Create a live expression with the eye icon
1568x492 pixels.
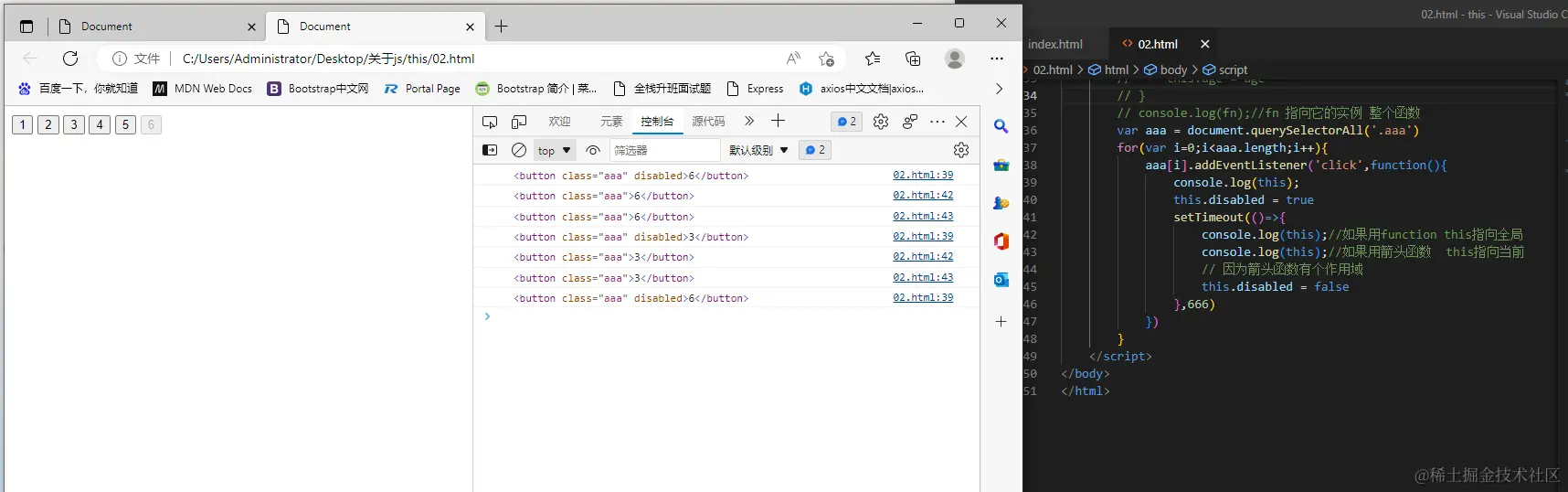tap(593, 150)
